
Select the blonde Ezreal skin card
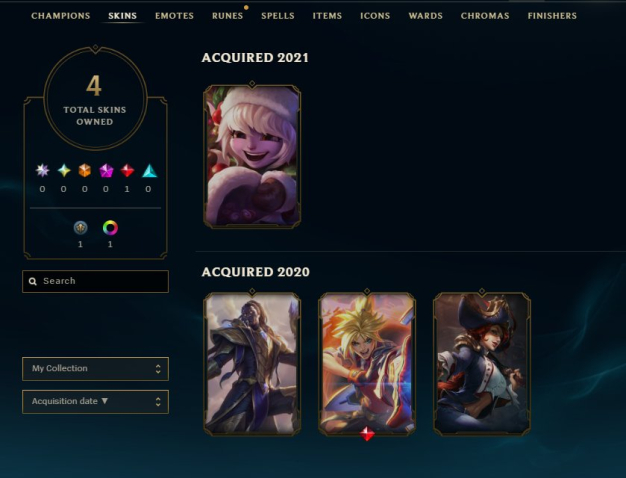(367, 364)
